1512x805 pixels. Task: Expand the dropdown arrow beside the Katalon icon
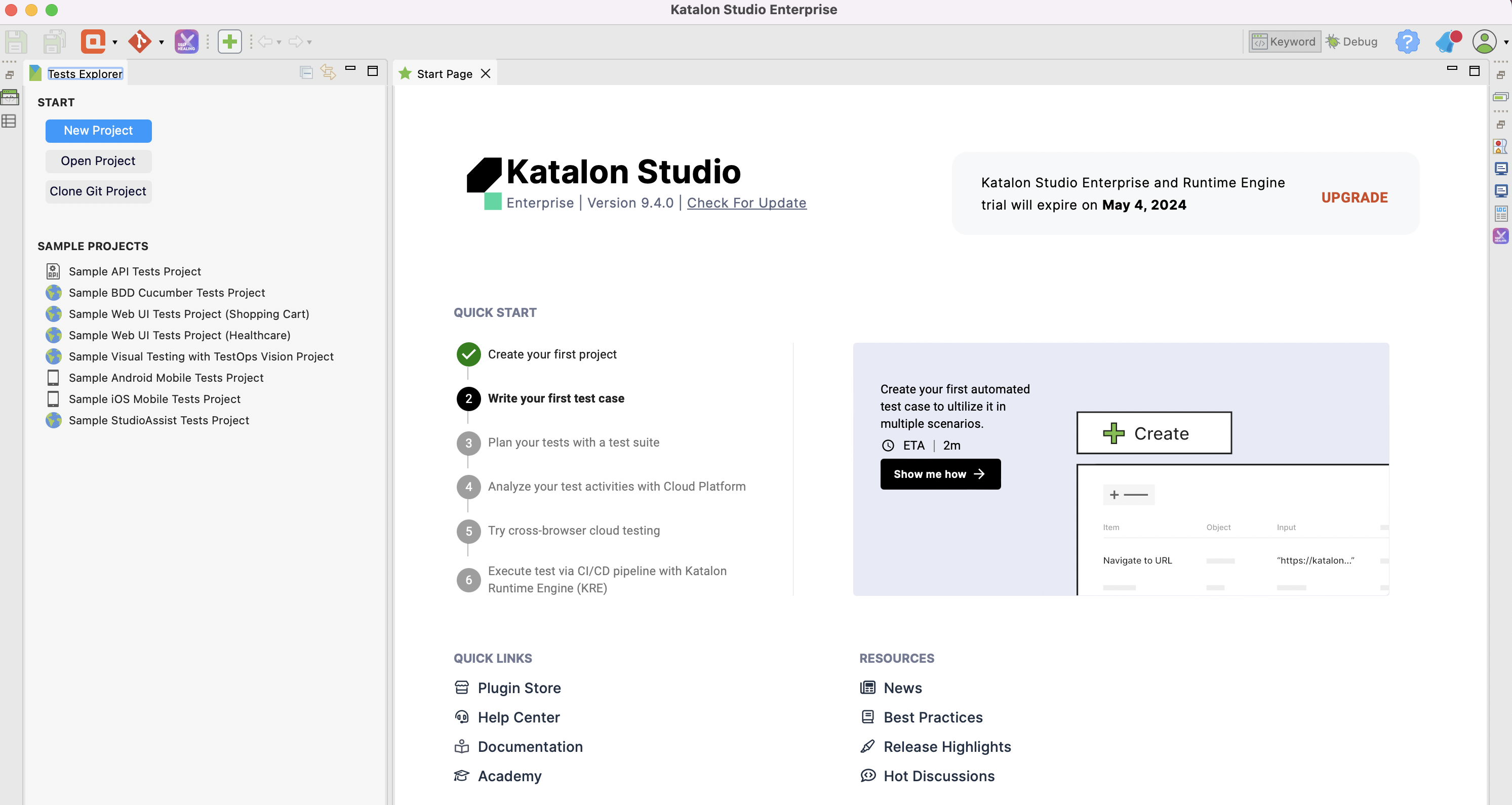(x=114, y=42)
